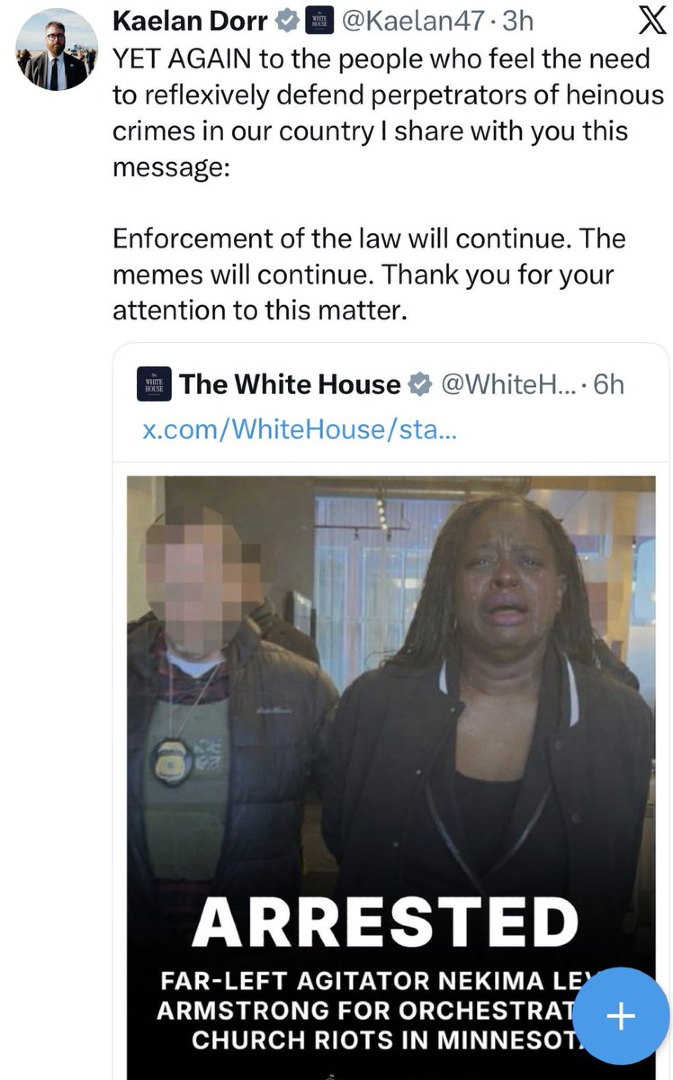Screen dimensions: 673x1080
Task: Click the 'YET AGAIN to the people' paragraph
Action: (x=388, y=113)
